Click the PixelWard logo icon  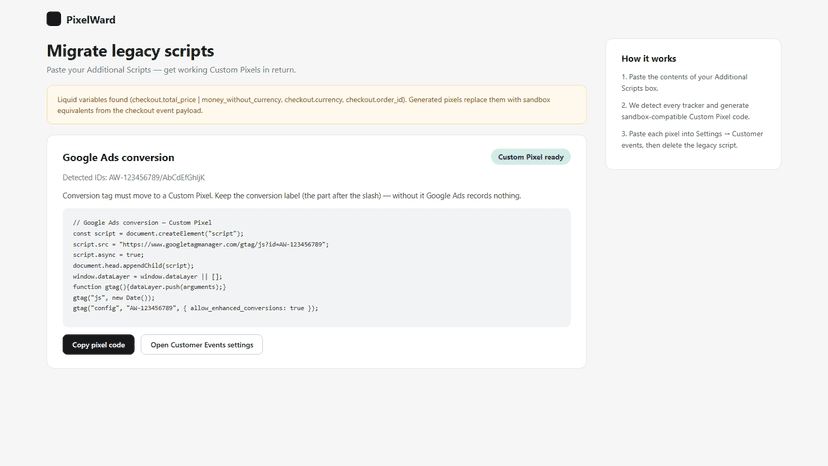[x=53, y=19]
